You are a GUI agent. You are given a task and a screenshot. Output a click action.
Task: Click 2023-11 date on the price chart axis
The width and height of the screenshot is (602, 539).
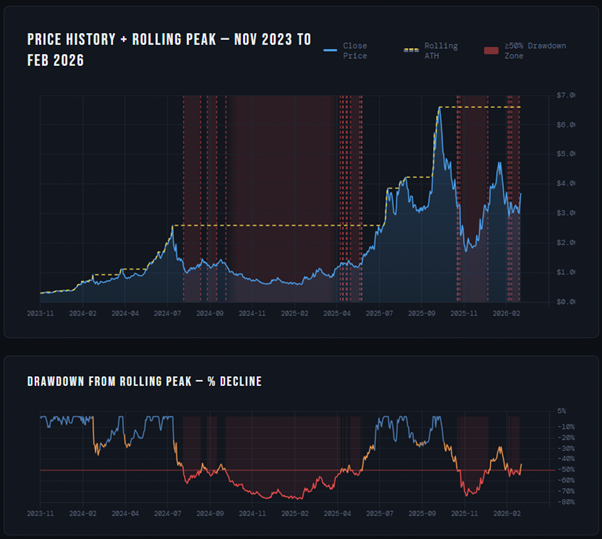tap(41, 313)
